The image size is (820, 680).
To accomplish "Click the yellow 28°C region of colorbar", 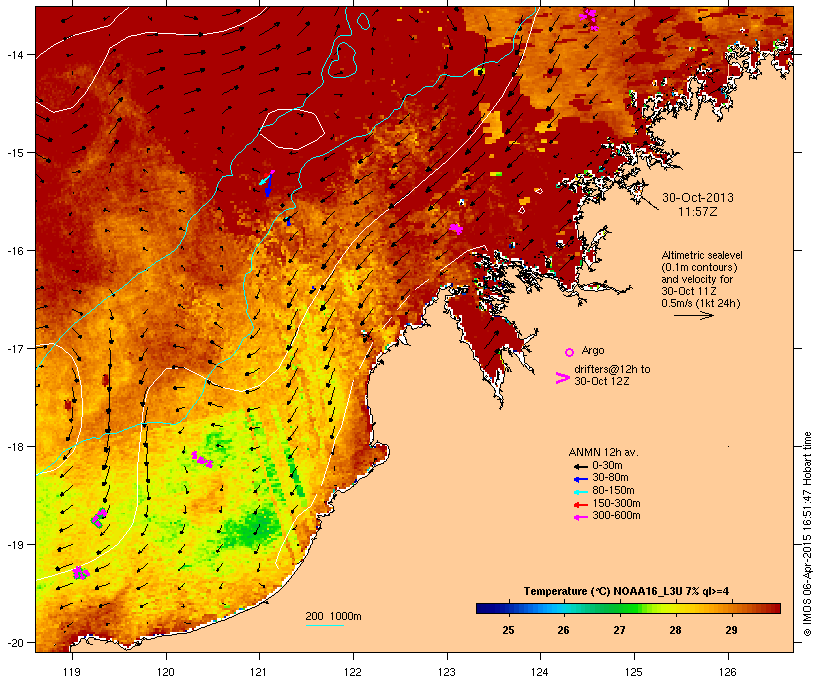I will point(675,608).
